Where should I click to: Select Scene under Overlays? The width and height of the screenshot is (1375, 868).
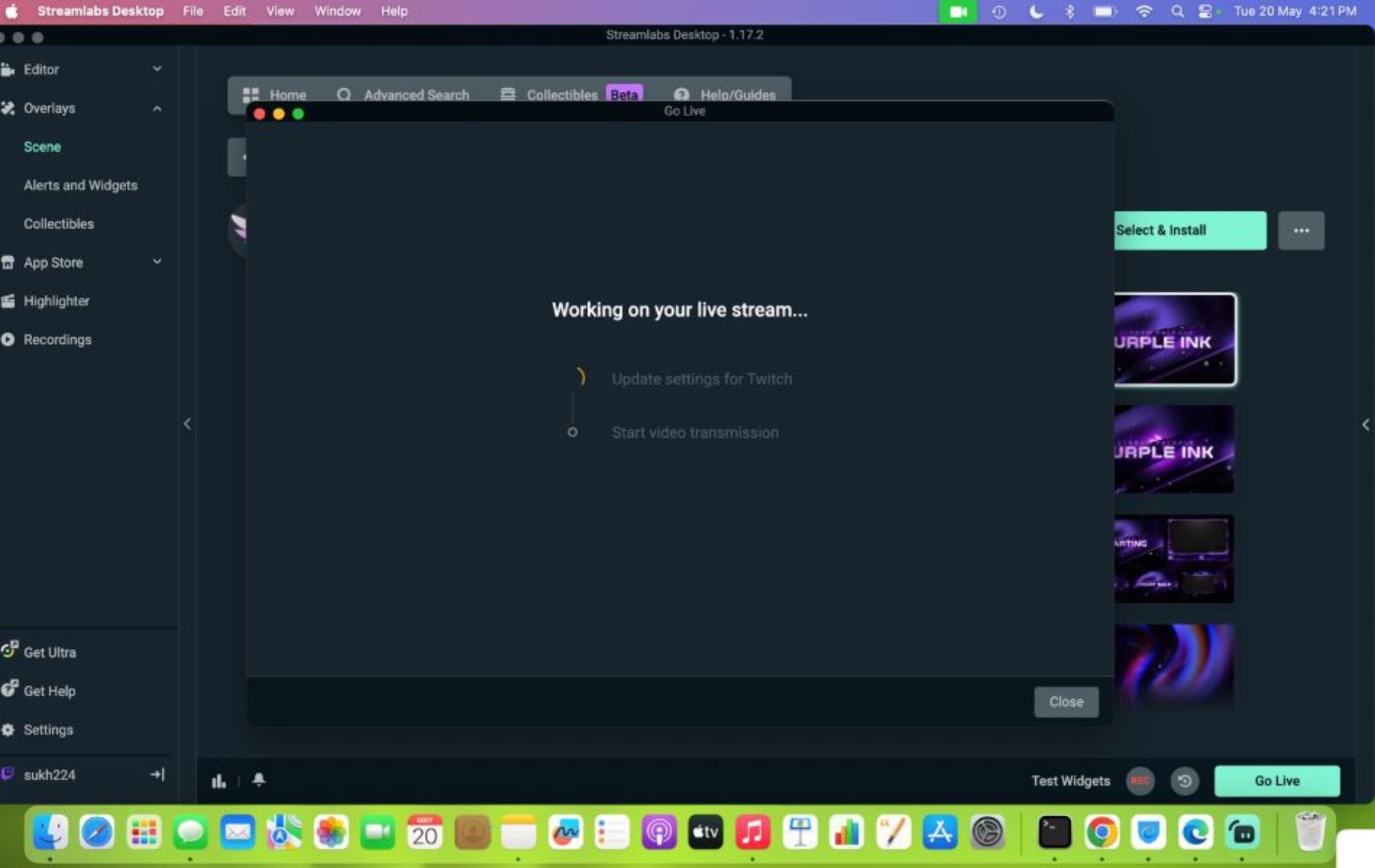pos(42,146)
